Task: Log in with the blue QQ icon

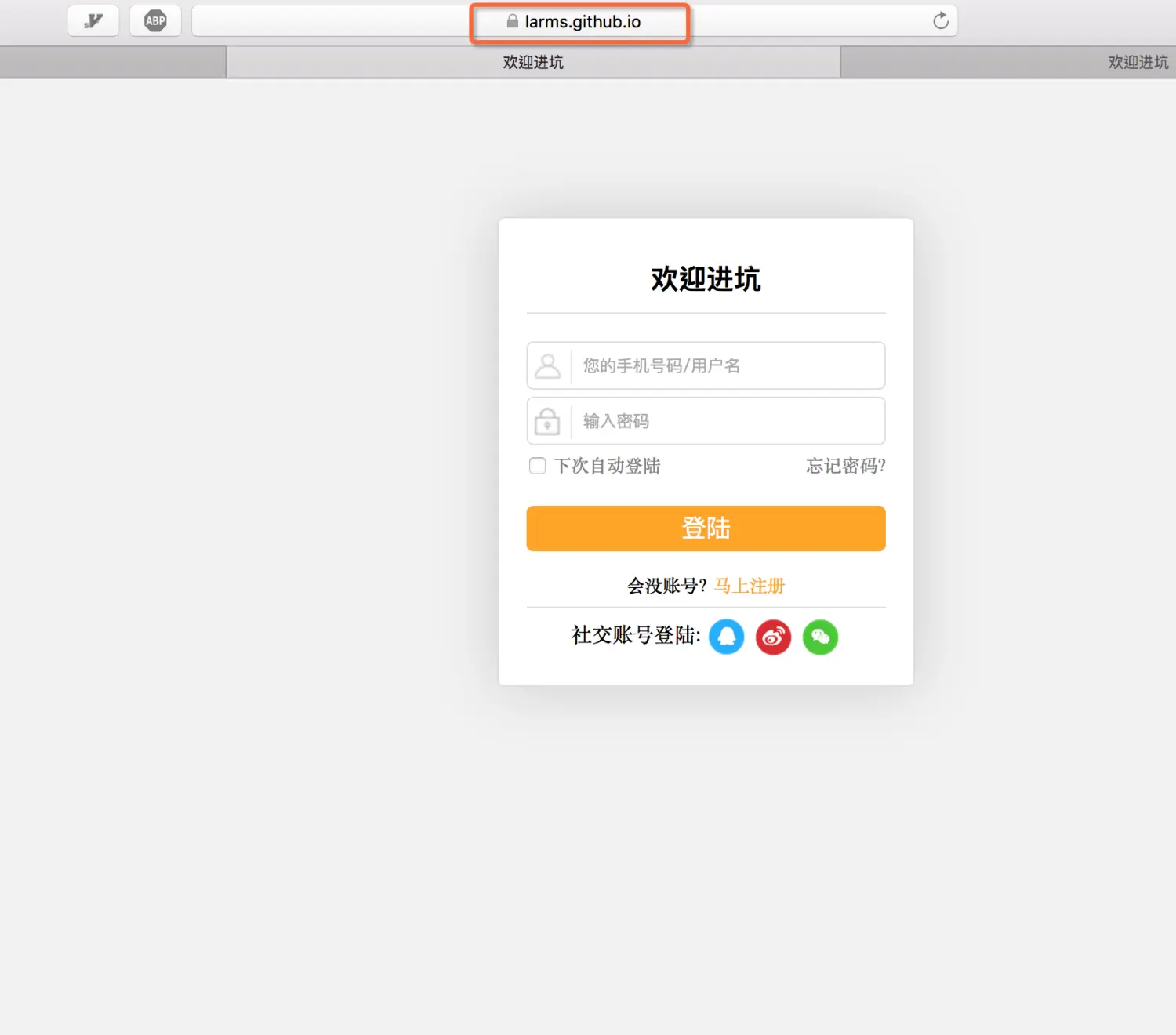Action: [727, 637]
